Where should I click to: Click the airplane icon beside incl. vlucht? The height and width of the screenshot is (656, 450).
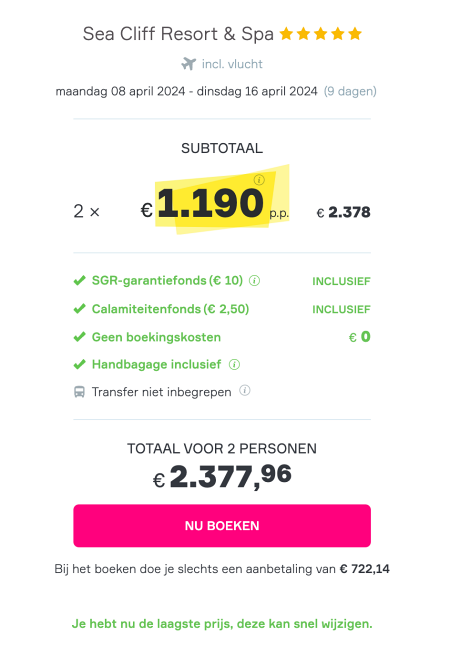click(189, 64)
